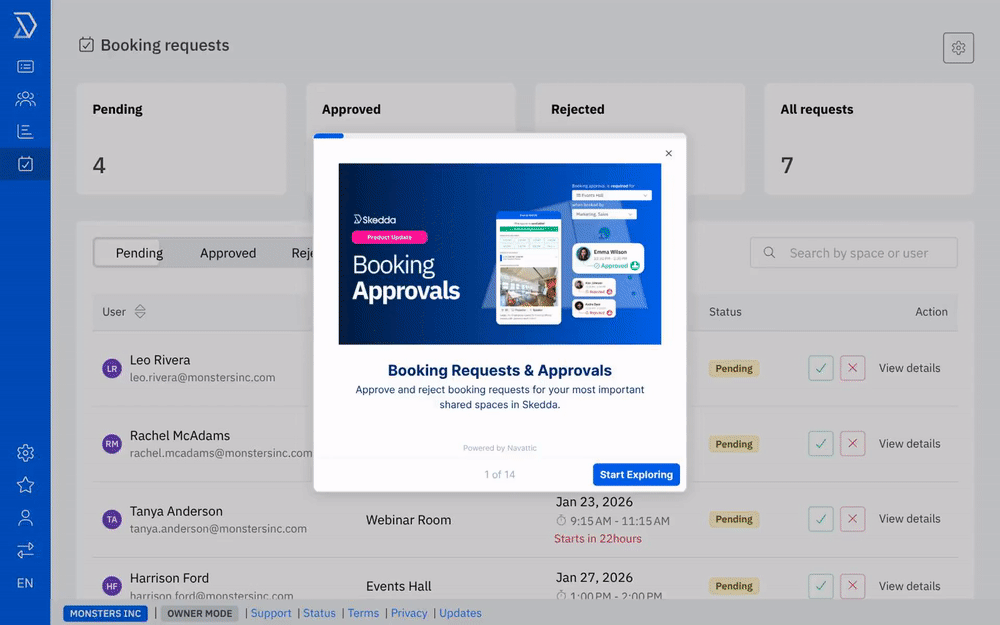Open the bookings list sidebar icon
The width and height of the screenshot is (1000, 625).
point(25,66)
